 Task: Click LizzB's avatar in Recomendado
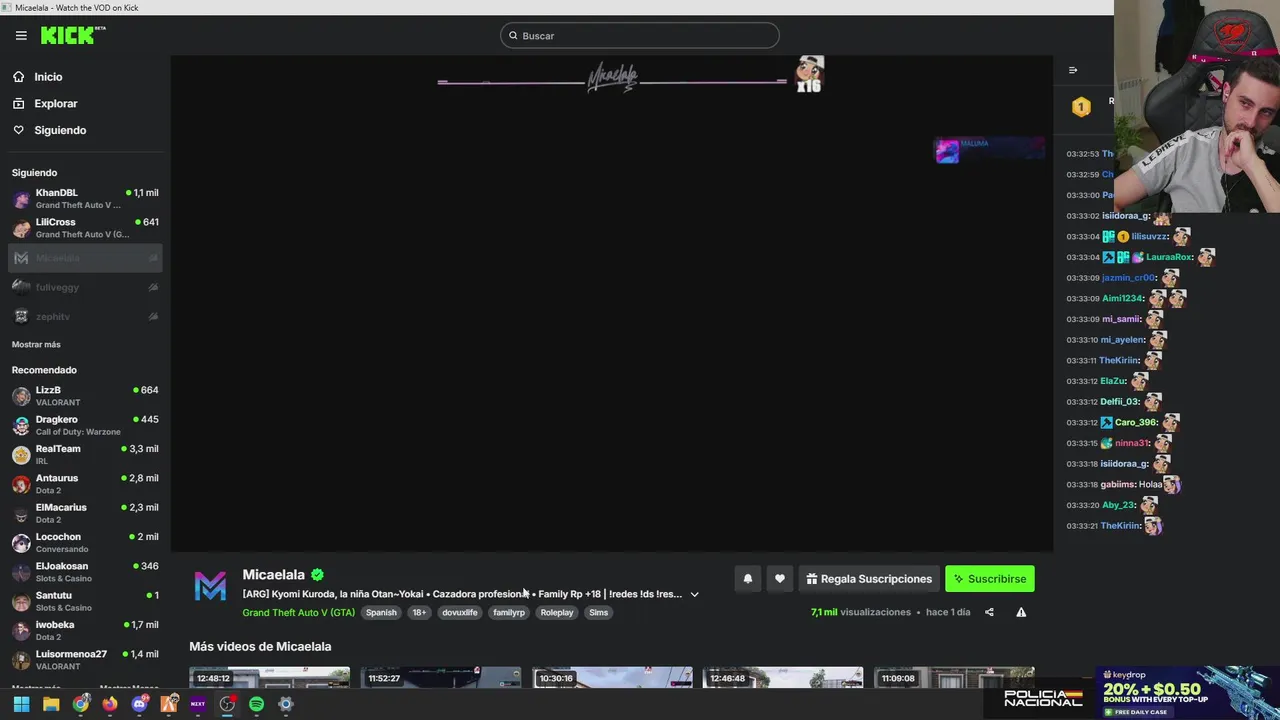click(x=21, y=396)
